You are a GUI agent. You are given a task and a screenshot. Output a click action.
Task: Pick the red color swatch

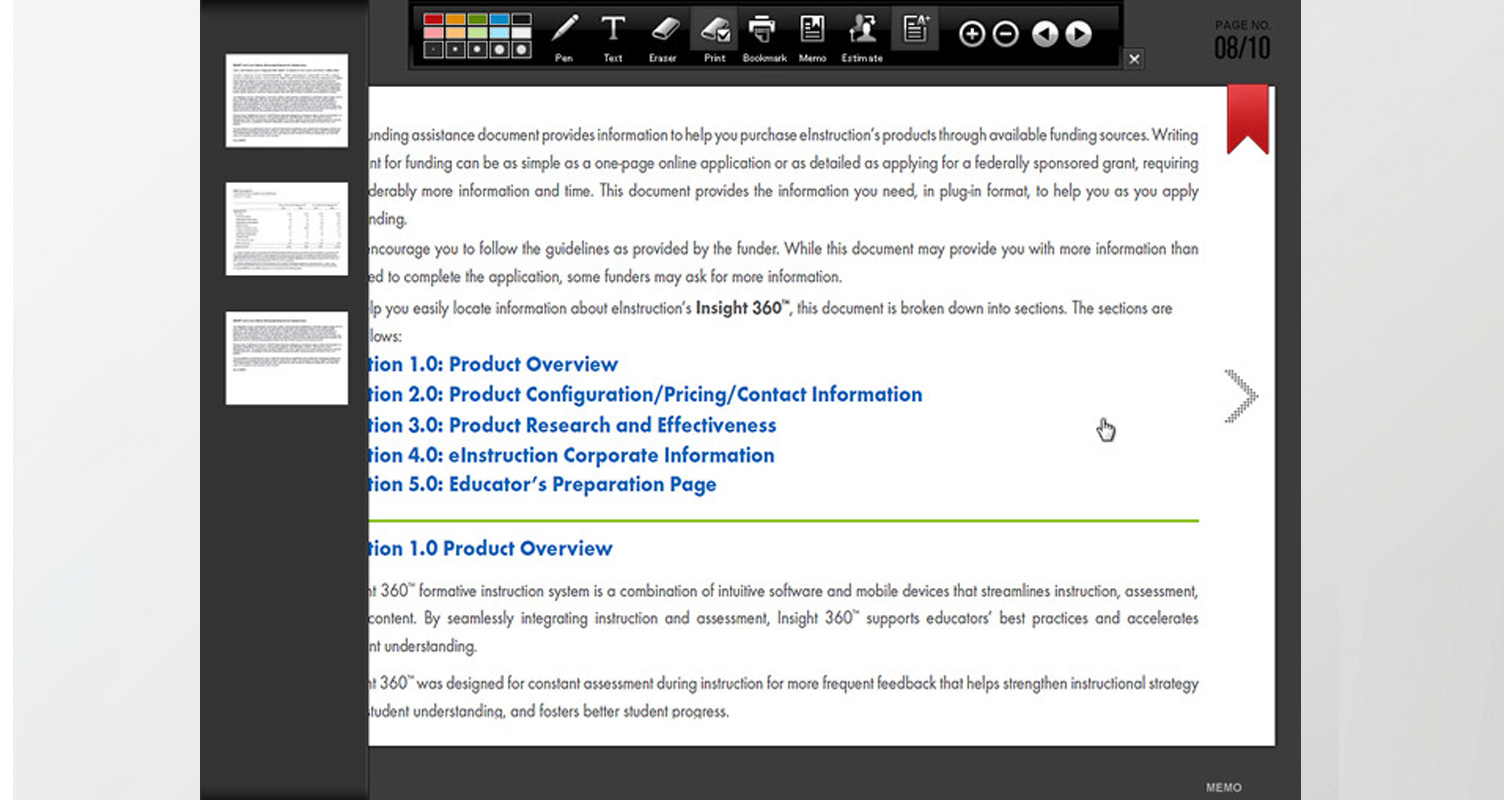(x=433, y=19)
